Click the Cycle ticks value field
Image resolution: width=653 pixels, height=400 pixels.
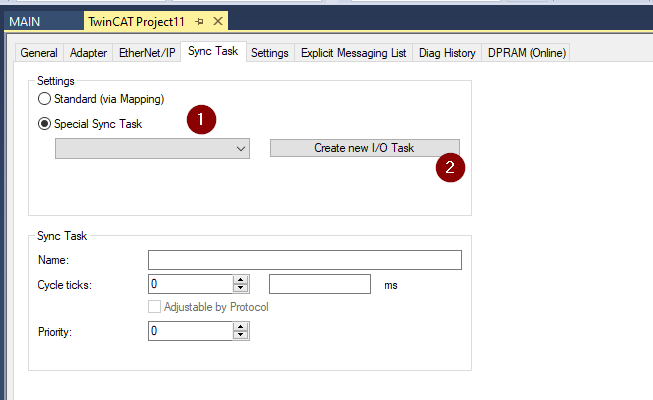tap(191, 284)
